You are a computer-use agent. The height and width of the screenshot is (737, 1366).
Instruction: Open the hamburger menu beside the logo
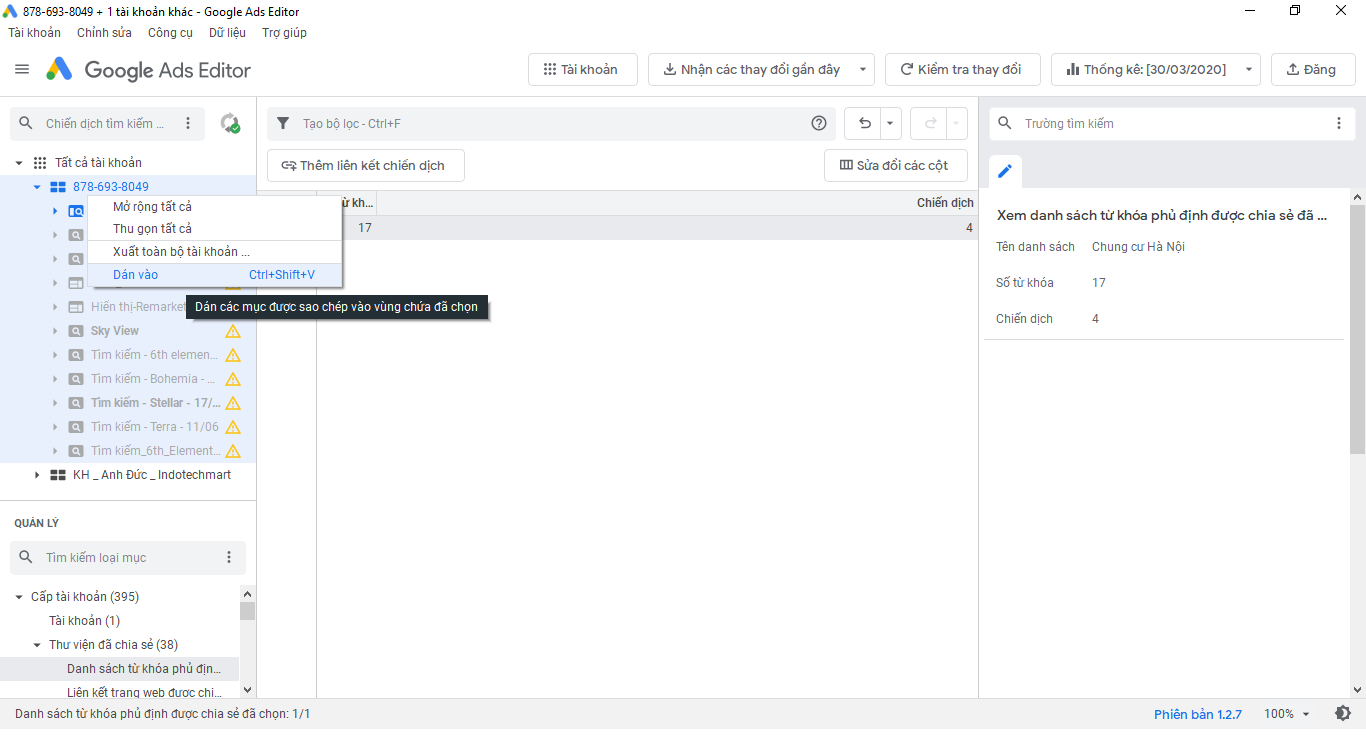click(22, 69)
